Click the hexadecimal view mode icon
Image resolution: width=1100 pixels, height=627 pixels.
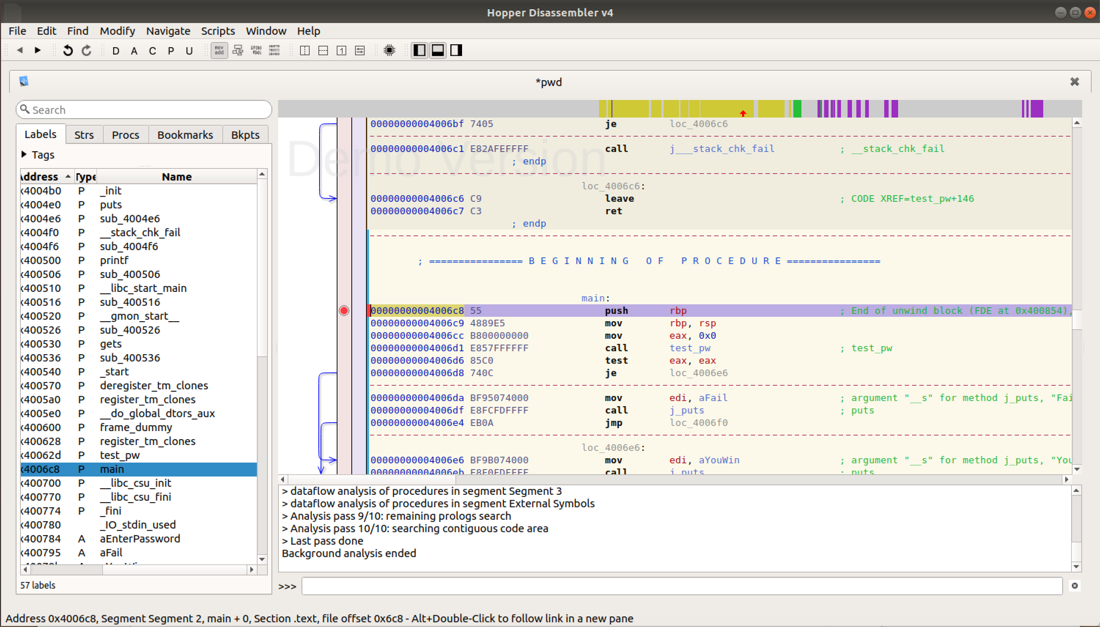(x=274, y=50)
